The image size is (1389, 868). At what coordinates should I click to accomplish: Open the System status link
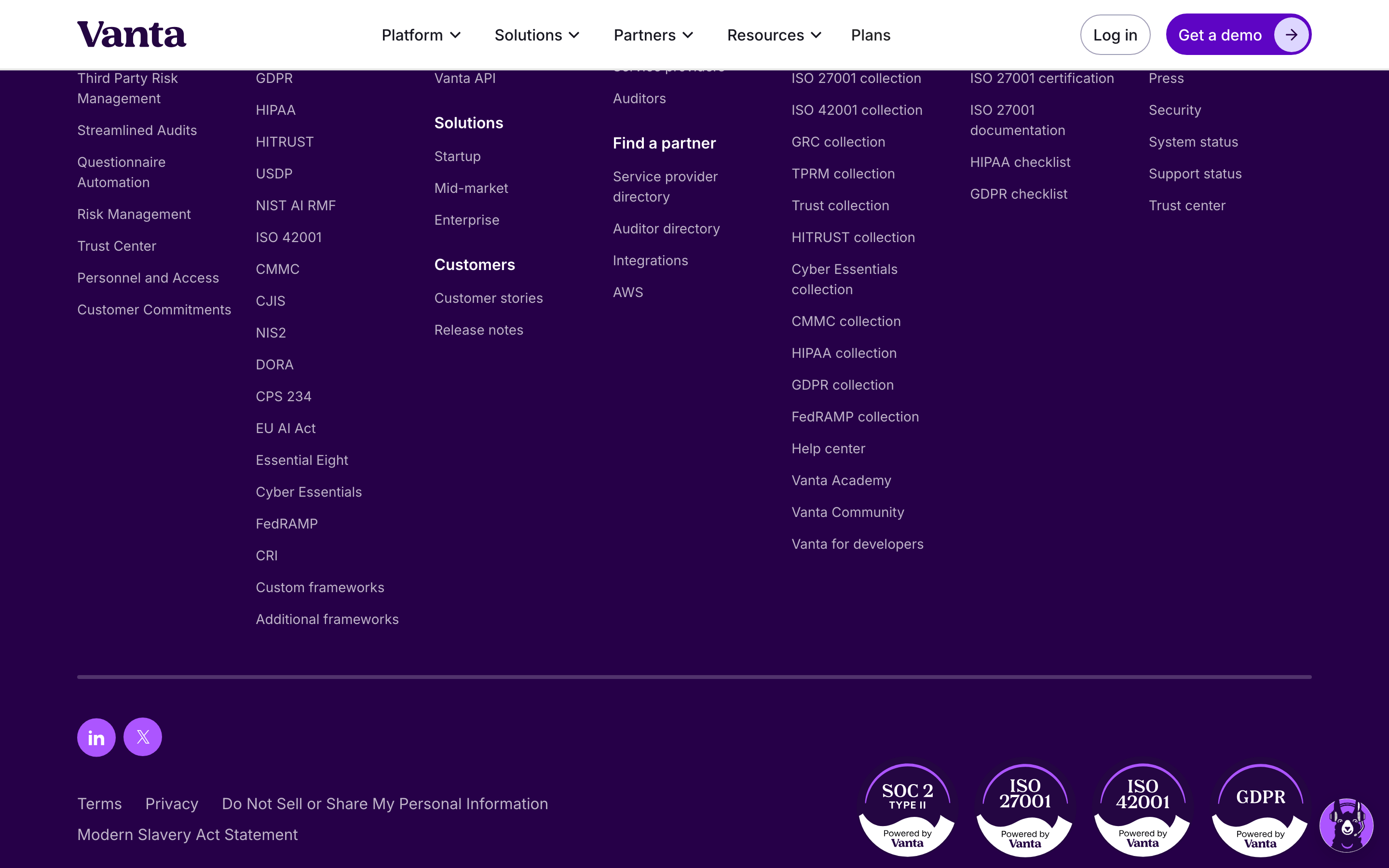(x=1193, y=142)
